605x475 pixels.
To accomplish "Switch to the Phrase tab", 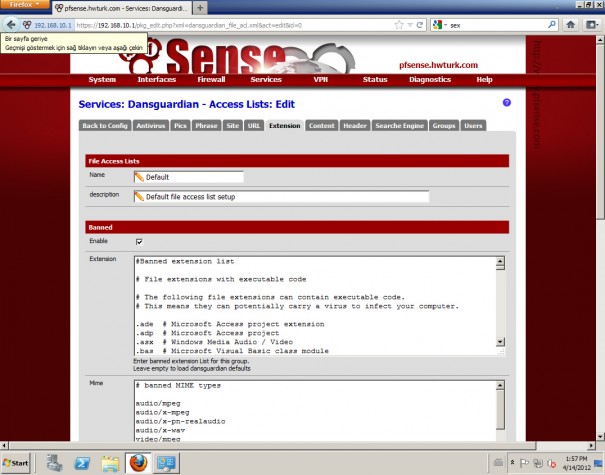I will 206,126.
